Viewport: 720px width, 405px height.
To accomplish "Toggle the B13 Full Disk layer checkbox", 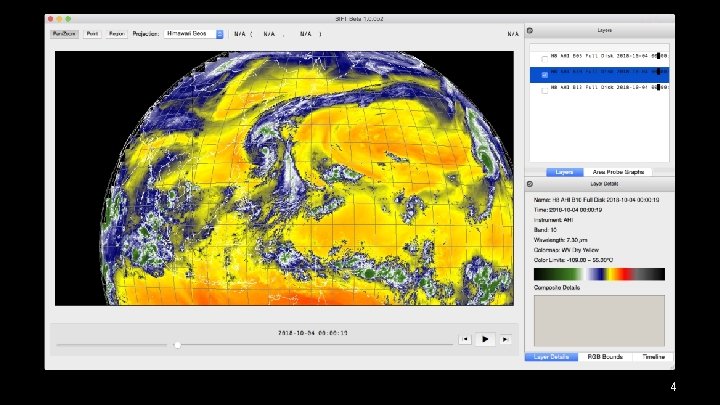I will (x=544, y=91).
